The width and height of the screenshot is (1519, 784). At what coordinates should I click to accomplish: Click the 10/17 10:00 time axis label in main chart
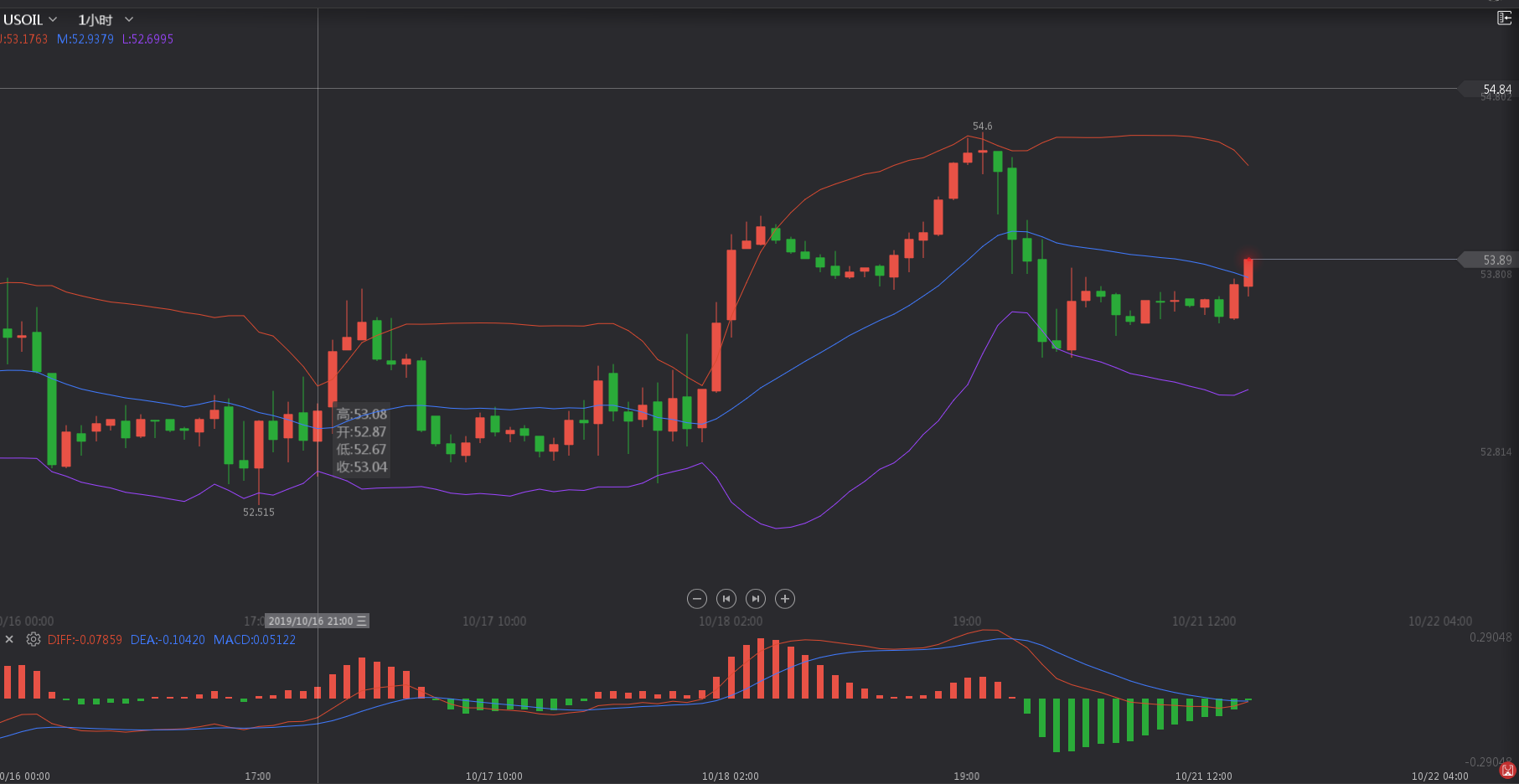coord(494,622)
